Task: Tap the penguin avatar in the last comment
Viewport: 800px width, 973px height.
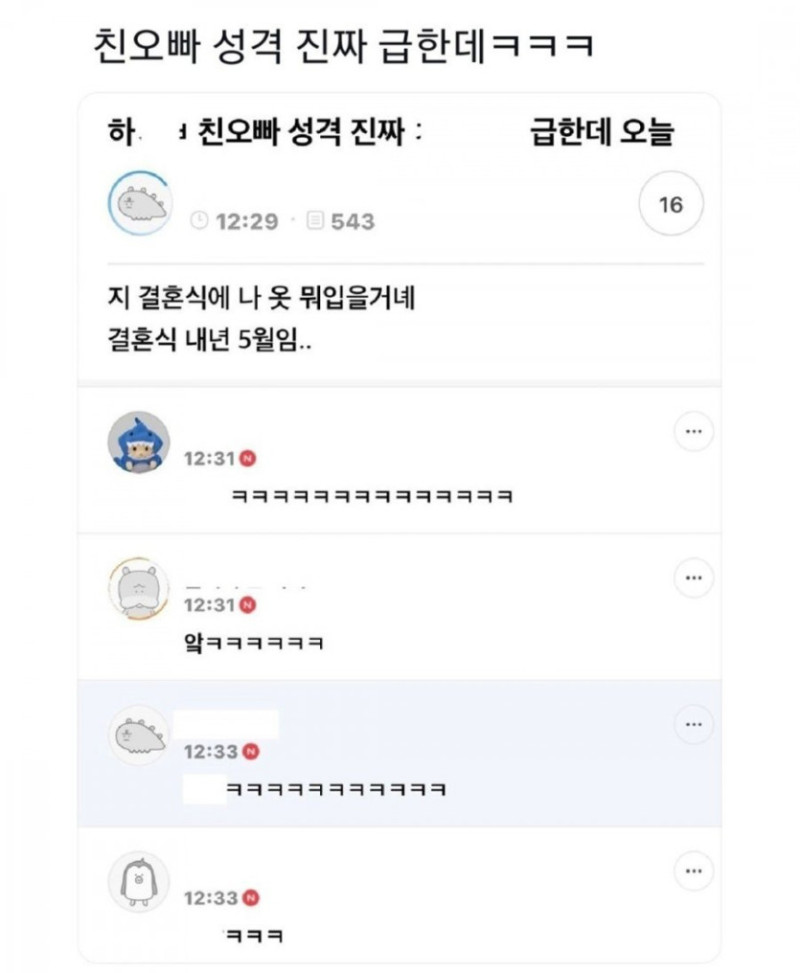Action: [139, 882]
